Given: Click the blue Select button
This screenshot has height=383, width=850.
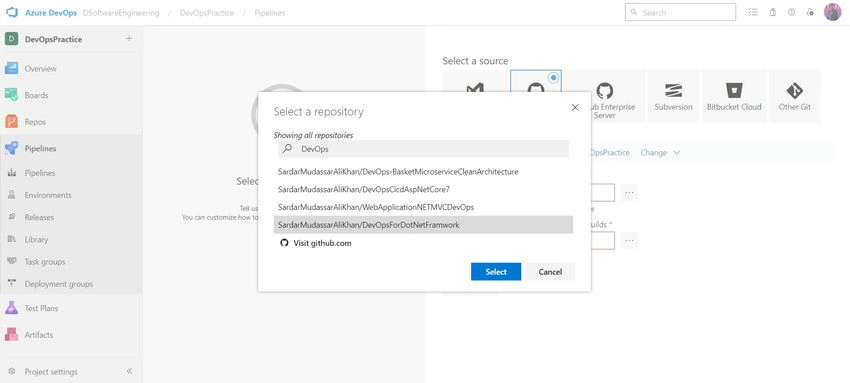Looking at the screenshot, I should click(496, 272).
